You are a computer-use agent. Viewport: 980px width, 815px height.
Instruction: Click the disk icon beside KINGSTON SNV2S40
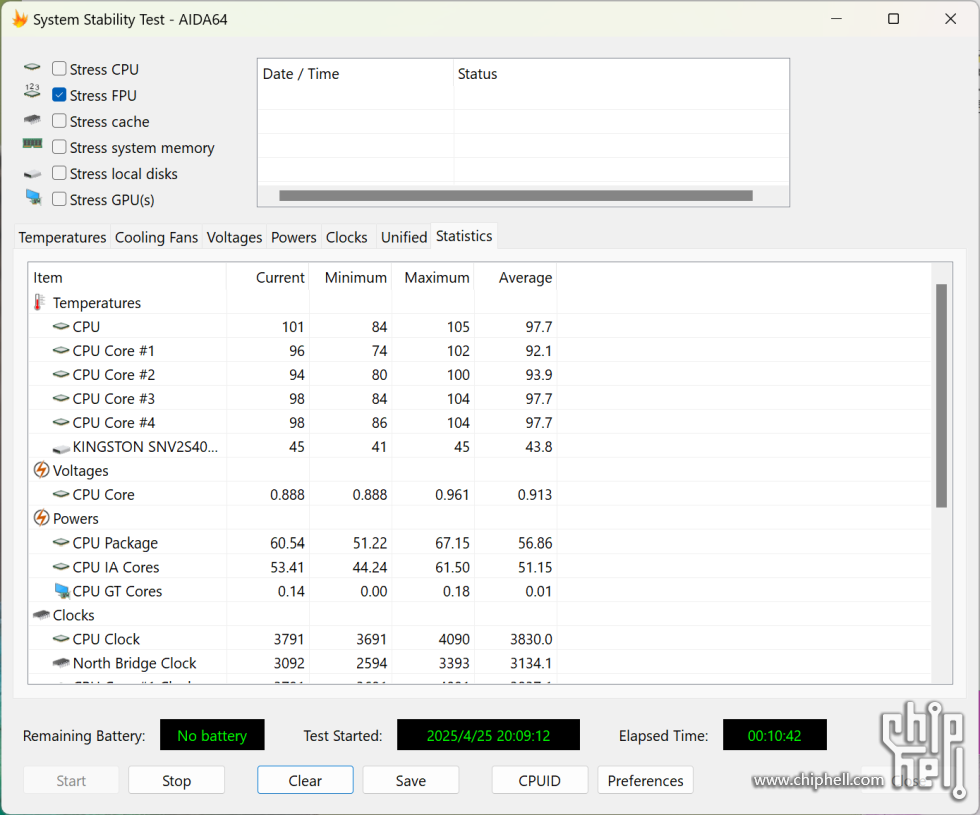point(61,449)
